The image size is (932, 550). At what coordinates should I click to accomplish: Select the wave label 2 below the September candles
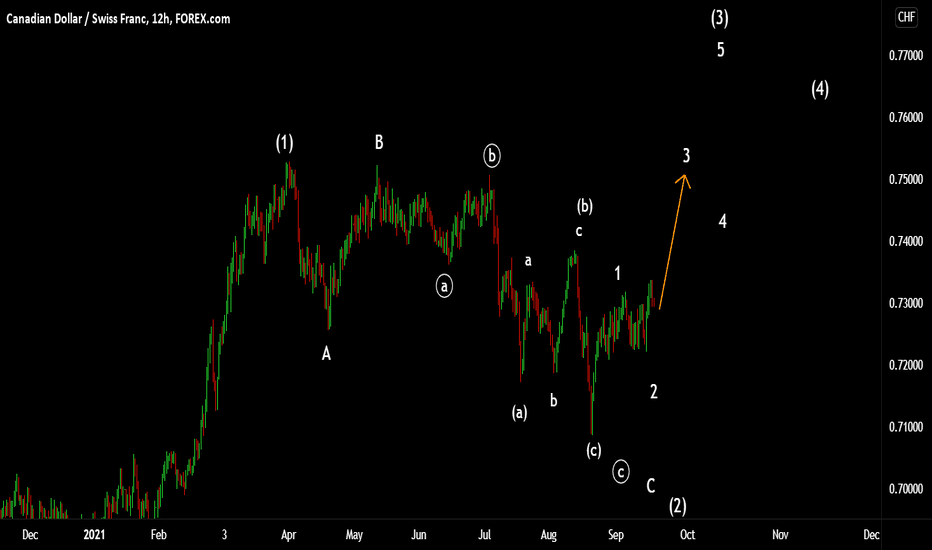pos(654,391)
